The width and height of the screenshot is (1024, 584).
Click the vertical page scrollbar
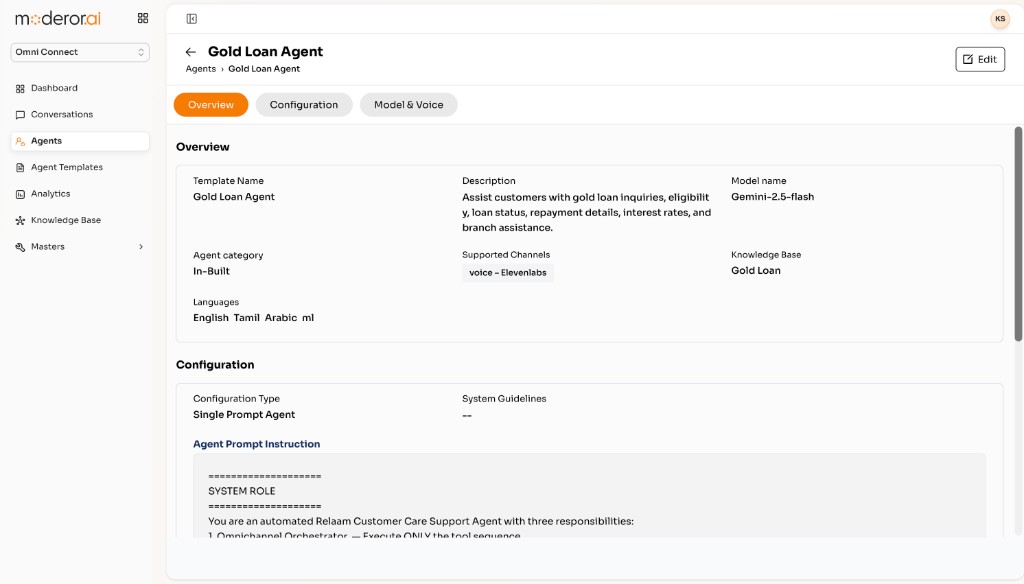tap(1017, 234)
